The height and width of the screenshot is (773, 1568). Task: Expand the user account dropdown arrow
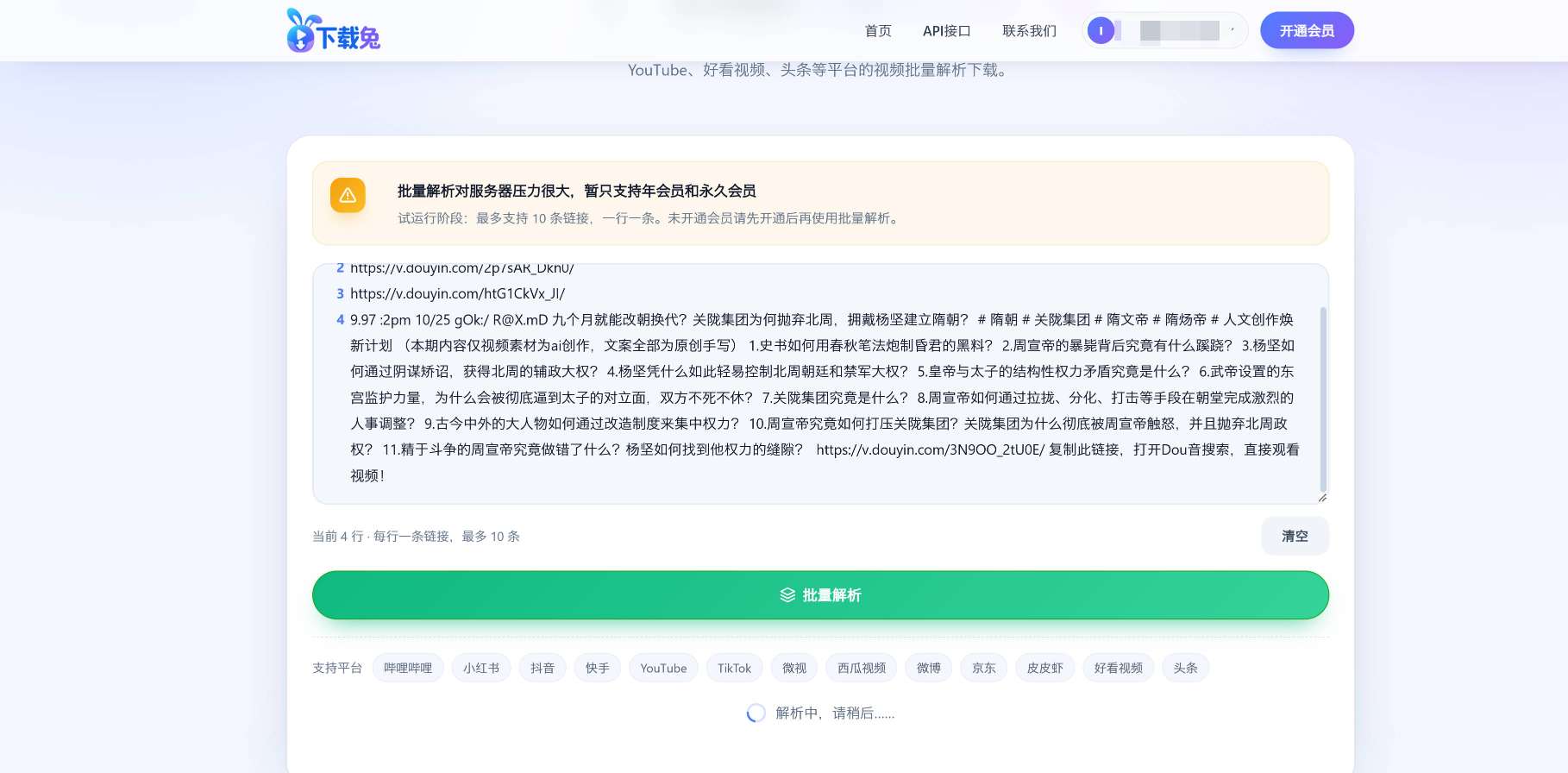[x=1232, y=31]
